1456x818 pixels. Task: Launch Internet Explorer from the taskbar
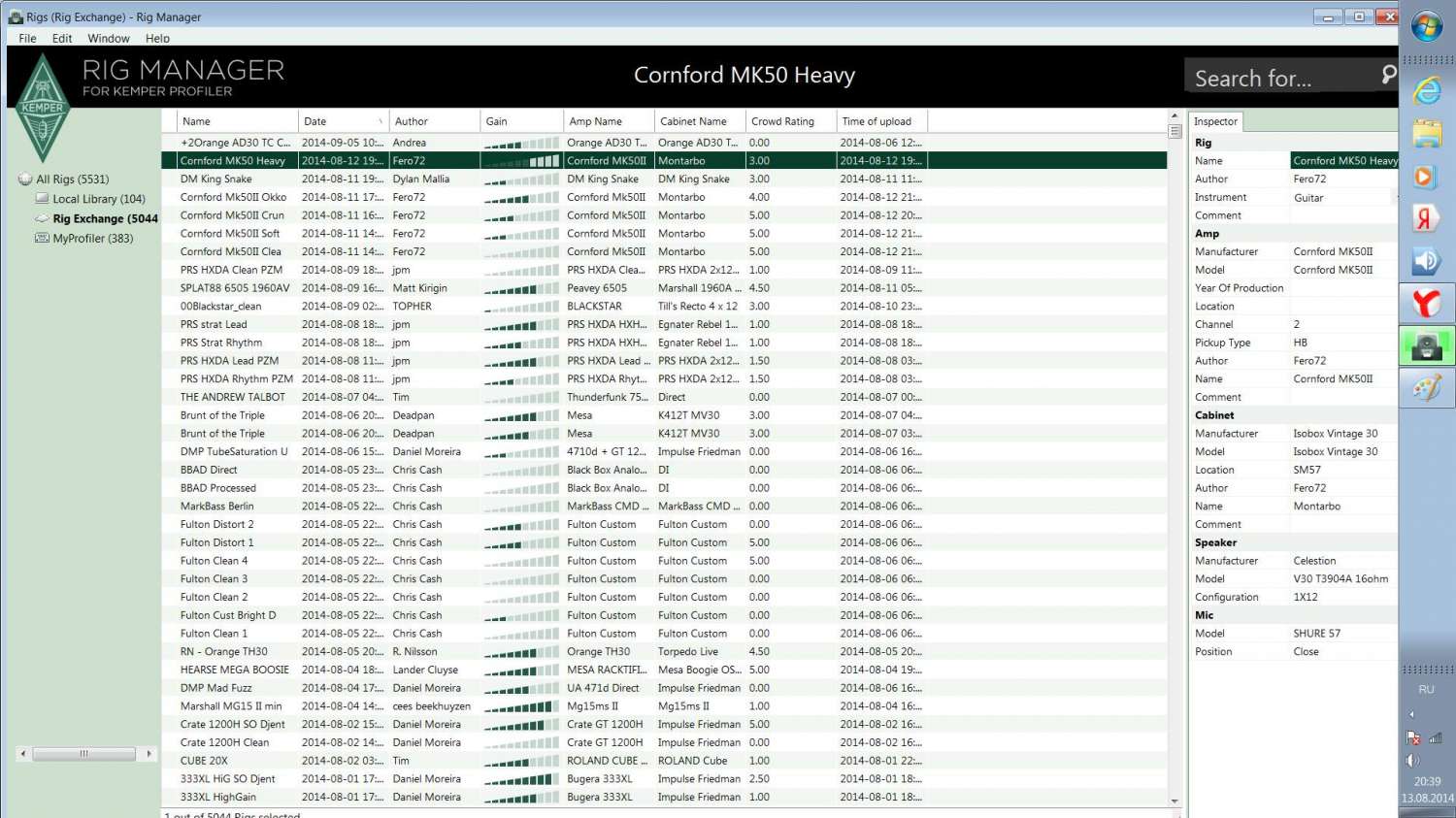pyautogui.click(x=1427, y=90)
